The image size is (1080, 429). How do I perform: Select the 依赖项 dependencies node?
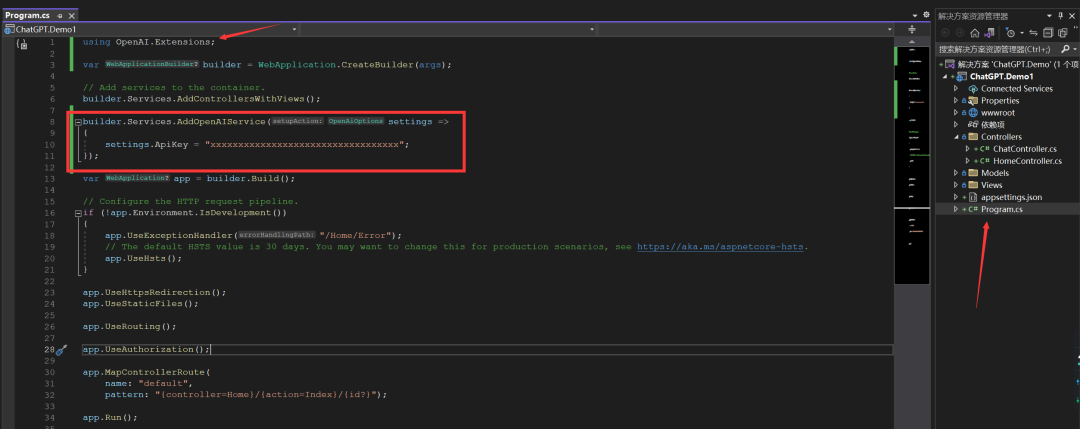pyautogui.click(x=993, y=125)
